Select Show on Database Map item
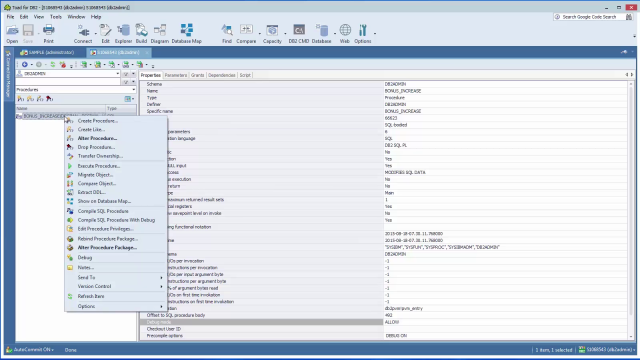The height and width of the screenshot is (360, 640). click(116, 201)
